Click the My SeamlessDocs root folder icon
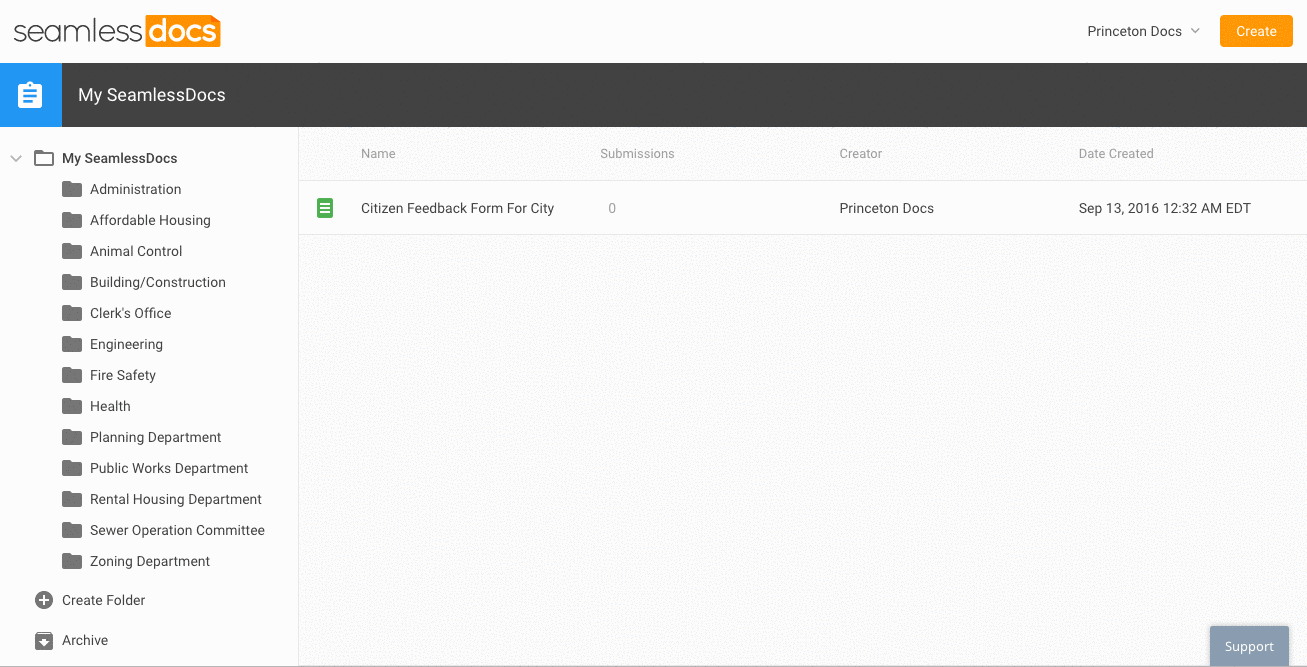 pyautogui.click(x=44, y=158)
